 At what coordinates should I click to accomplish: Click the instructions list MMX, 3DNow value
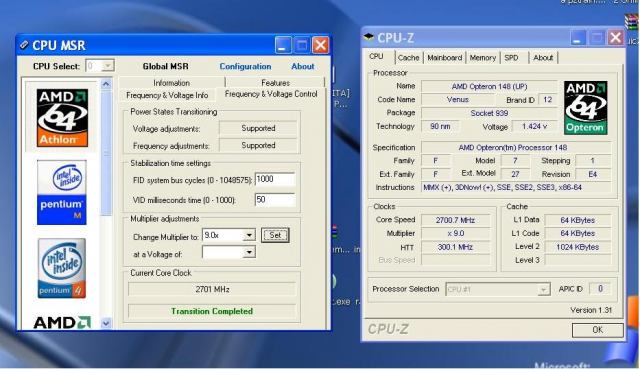(x=516, y=187)
